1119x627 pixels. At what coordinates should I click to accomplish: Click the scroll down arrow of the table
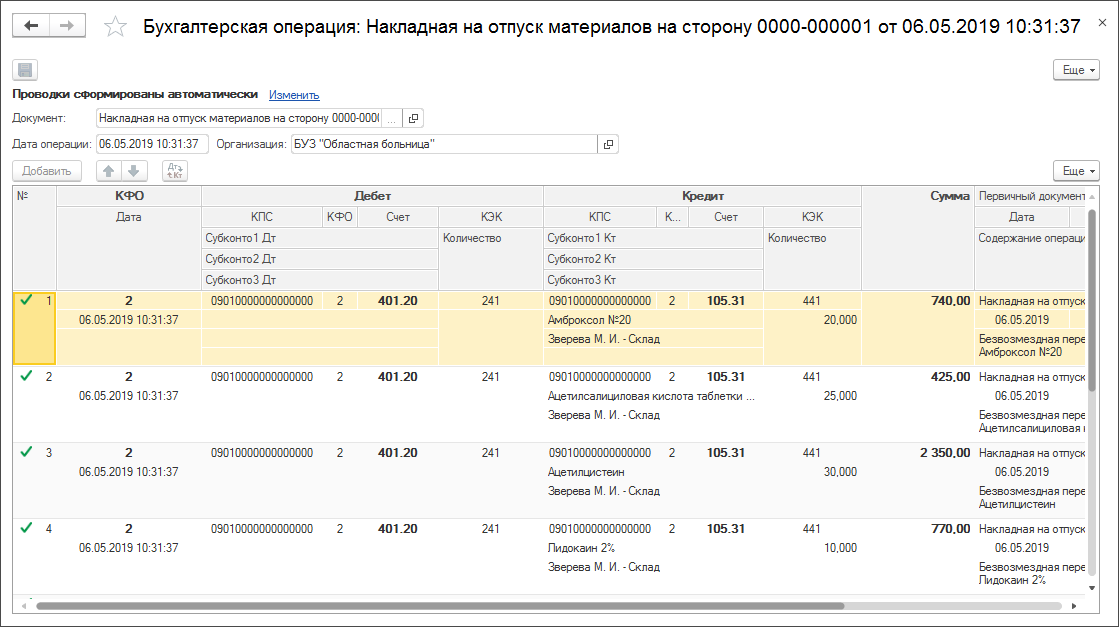pyautogui.click(x=1091, y=588)
